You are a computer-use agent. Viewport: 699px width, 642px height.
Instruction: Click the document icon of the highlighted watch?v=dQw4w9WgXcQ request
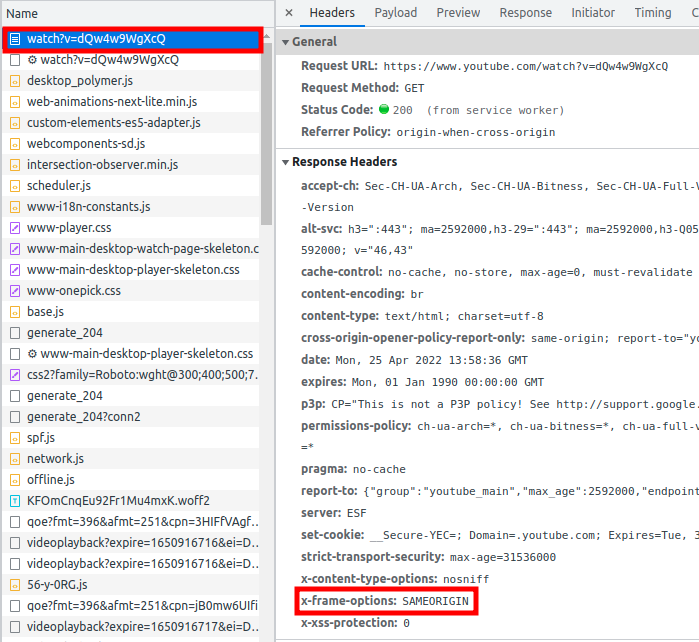click(15, 39)
